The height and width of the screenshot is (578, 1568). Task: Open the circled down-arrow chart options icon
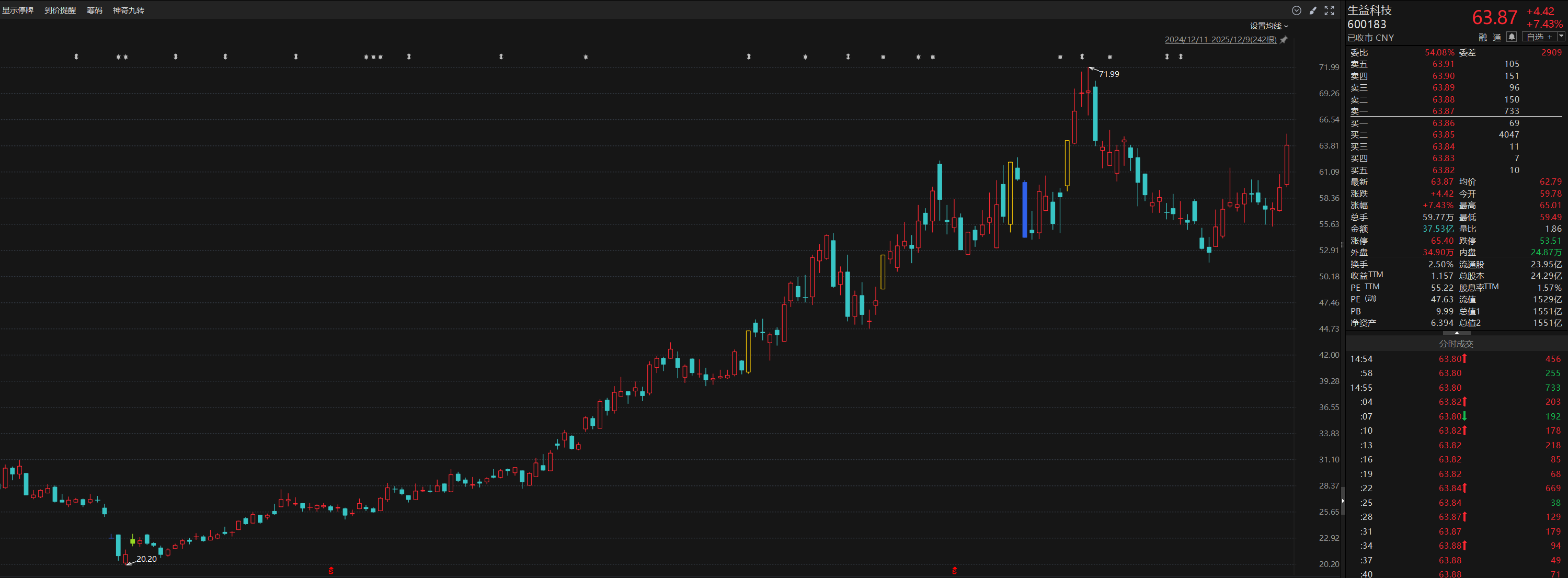click(x=1296, y=10)
